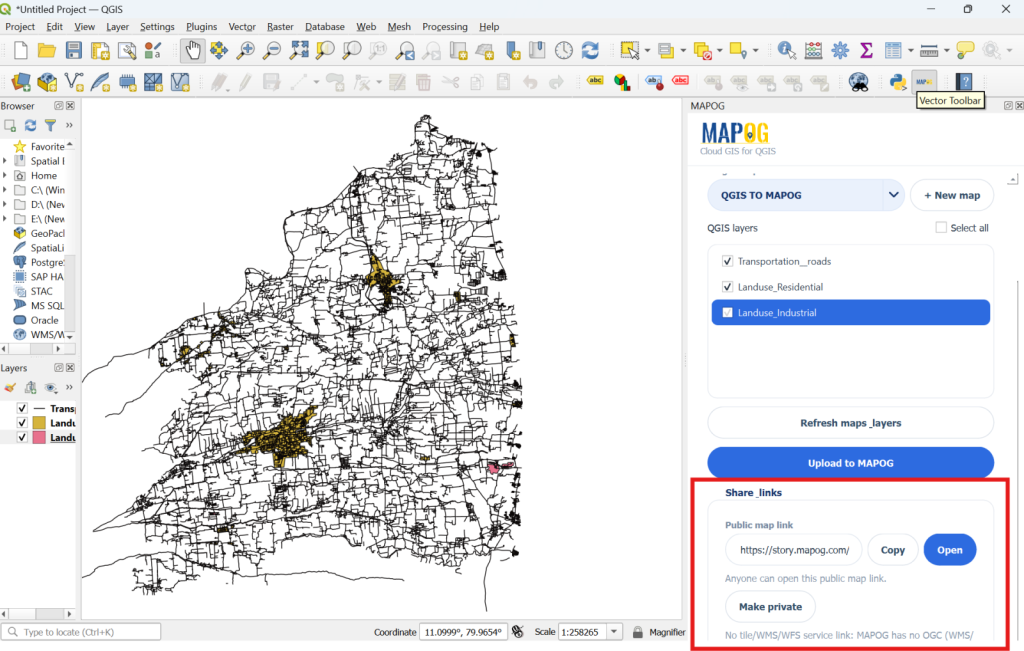
Task: Click the MAPOG plugin toolbar icon
Action: pos(924,82)
